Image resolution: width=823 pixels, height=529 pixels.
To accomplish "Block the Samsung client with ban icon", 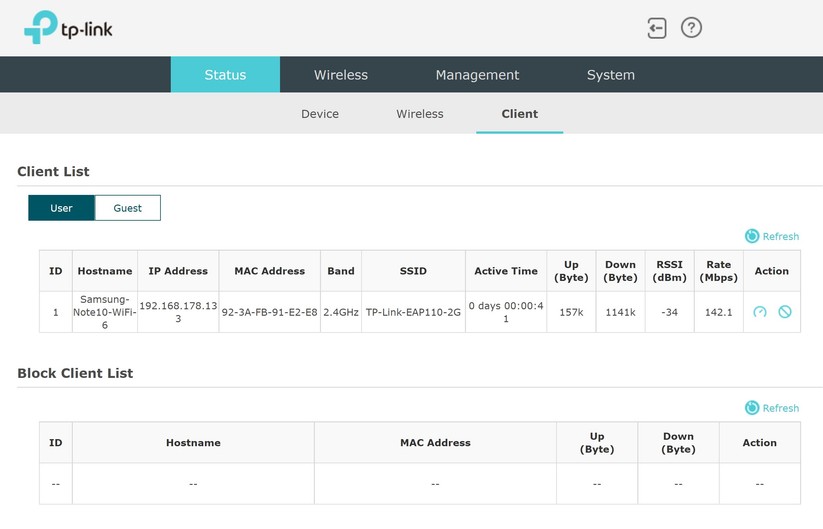I will coord(785,312).
